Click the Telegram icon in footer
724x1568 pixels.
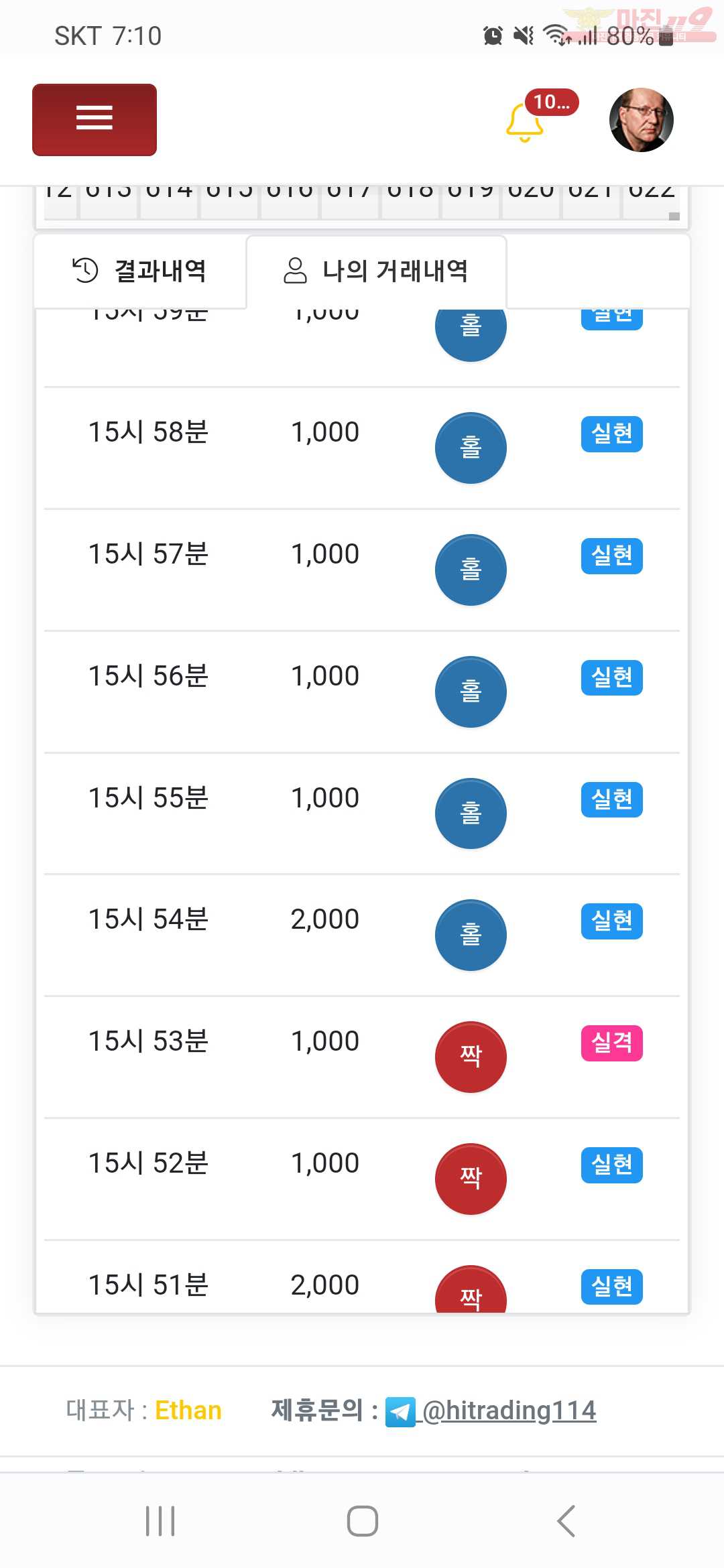pyautogui.click(x=400, y=1412)
